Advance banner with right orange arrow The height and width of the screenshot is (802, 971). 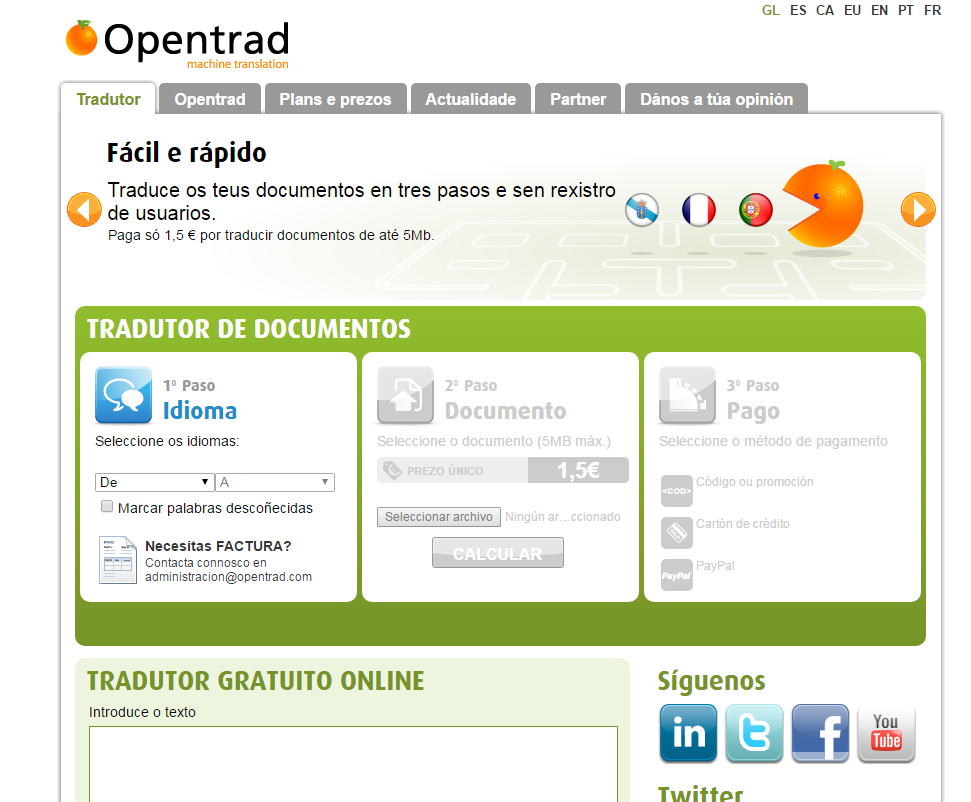coord(917,209)
